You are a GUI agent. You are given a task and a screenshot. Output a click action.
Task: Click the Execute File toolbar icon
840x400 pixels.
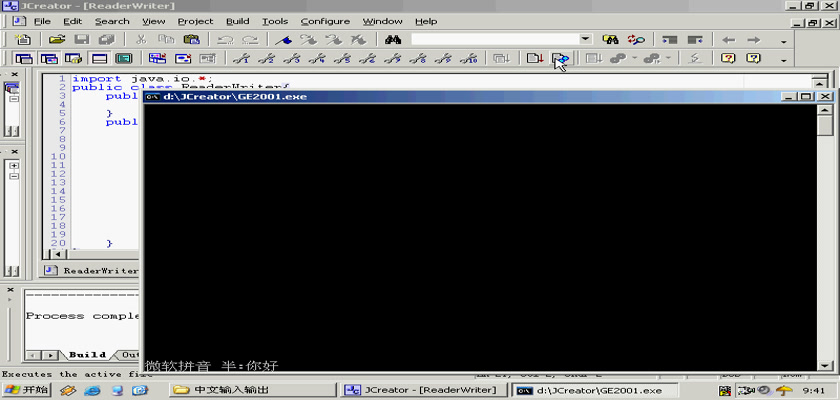[x=560, y=58]
